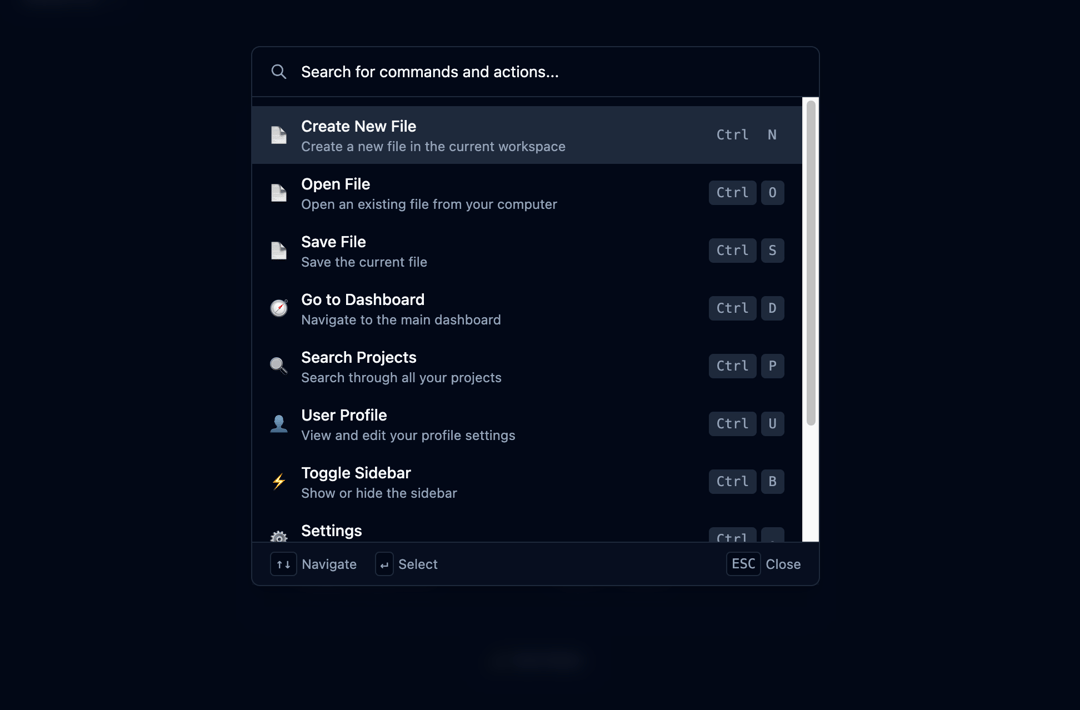This screenshot has height=710, width=1080.
Task: Run the Go to Dashboard command
Action: tap(527, 309)
